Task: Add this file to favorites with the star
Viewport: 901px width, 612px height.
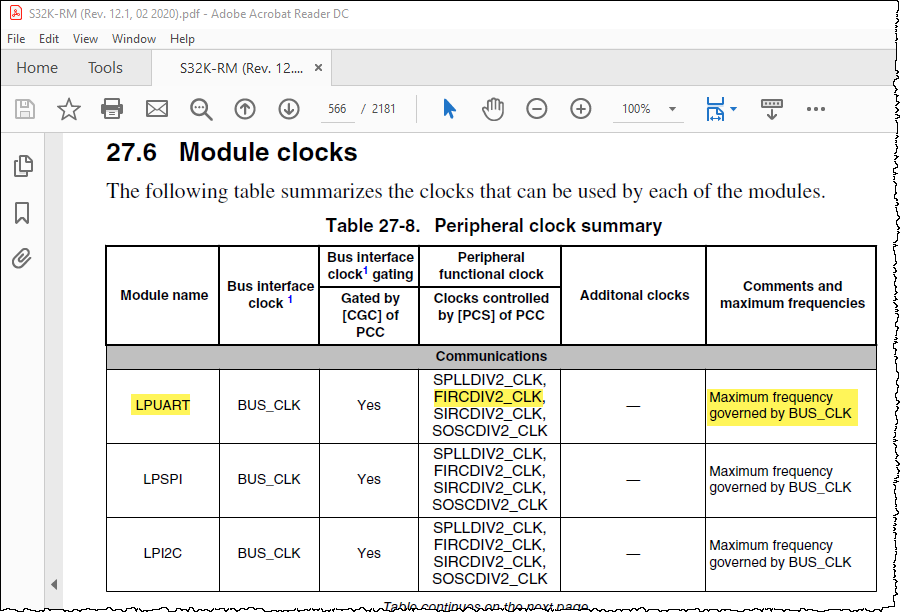Action: (68, 109)
